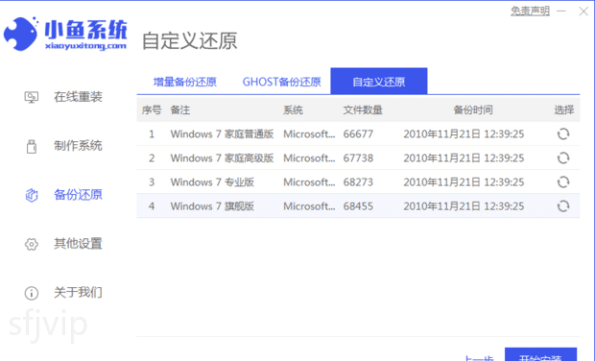Open the 免责声明 link
This screenshot has width=595, height=361.
click(530, 11)
